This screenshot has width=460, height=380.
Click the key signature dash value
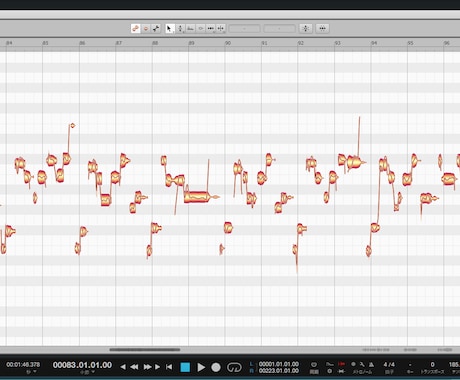pos(410,364)
